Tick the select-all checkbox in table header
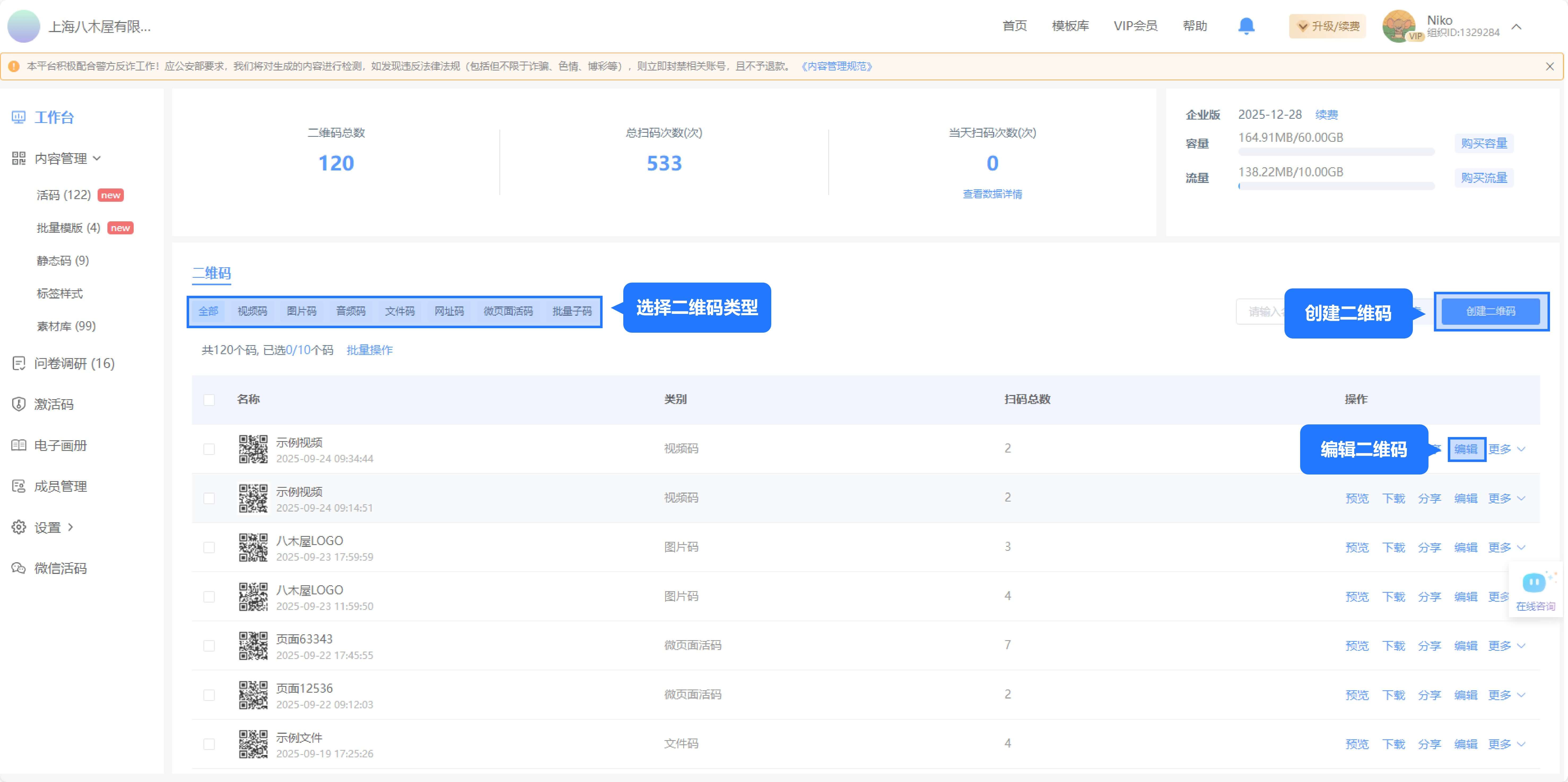This screenshot has height=782, width=1568. pos(209,400)
